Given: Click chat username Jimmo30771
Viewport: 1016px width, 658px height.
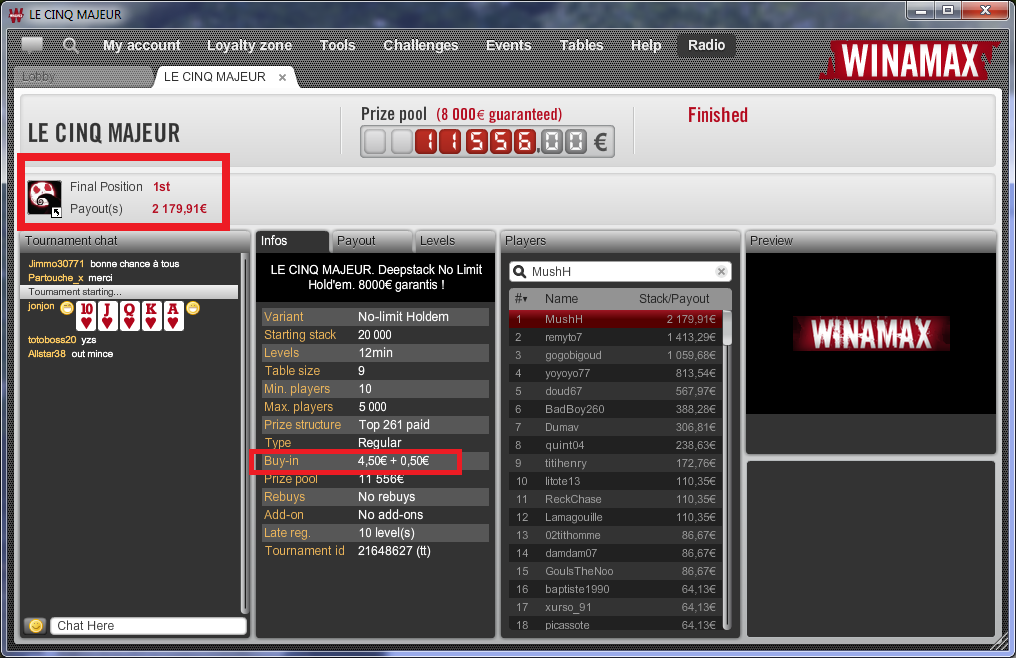Looking at the screenshot, I should point(56,264).
